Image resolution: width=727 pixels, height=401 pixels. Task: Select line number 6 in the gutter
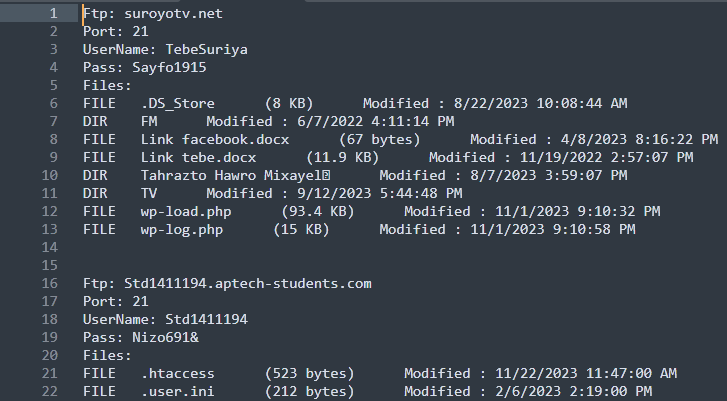pyautogui.click(x=54, y=103)
